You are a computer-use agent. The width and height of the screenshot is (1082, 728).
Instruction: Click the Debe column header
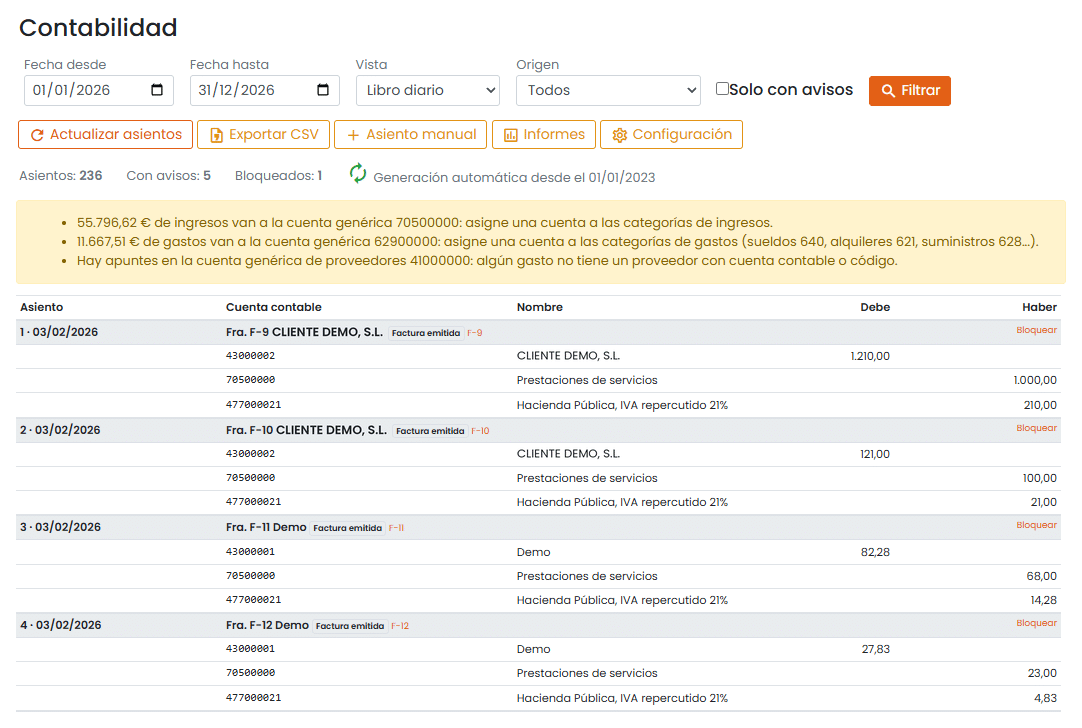pyautogui.click(x=875, y=308)
